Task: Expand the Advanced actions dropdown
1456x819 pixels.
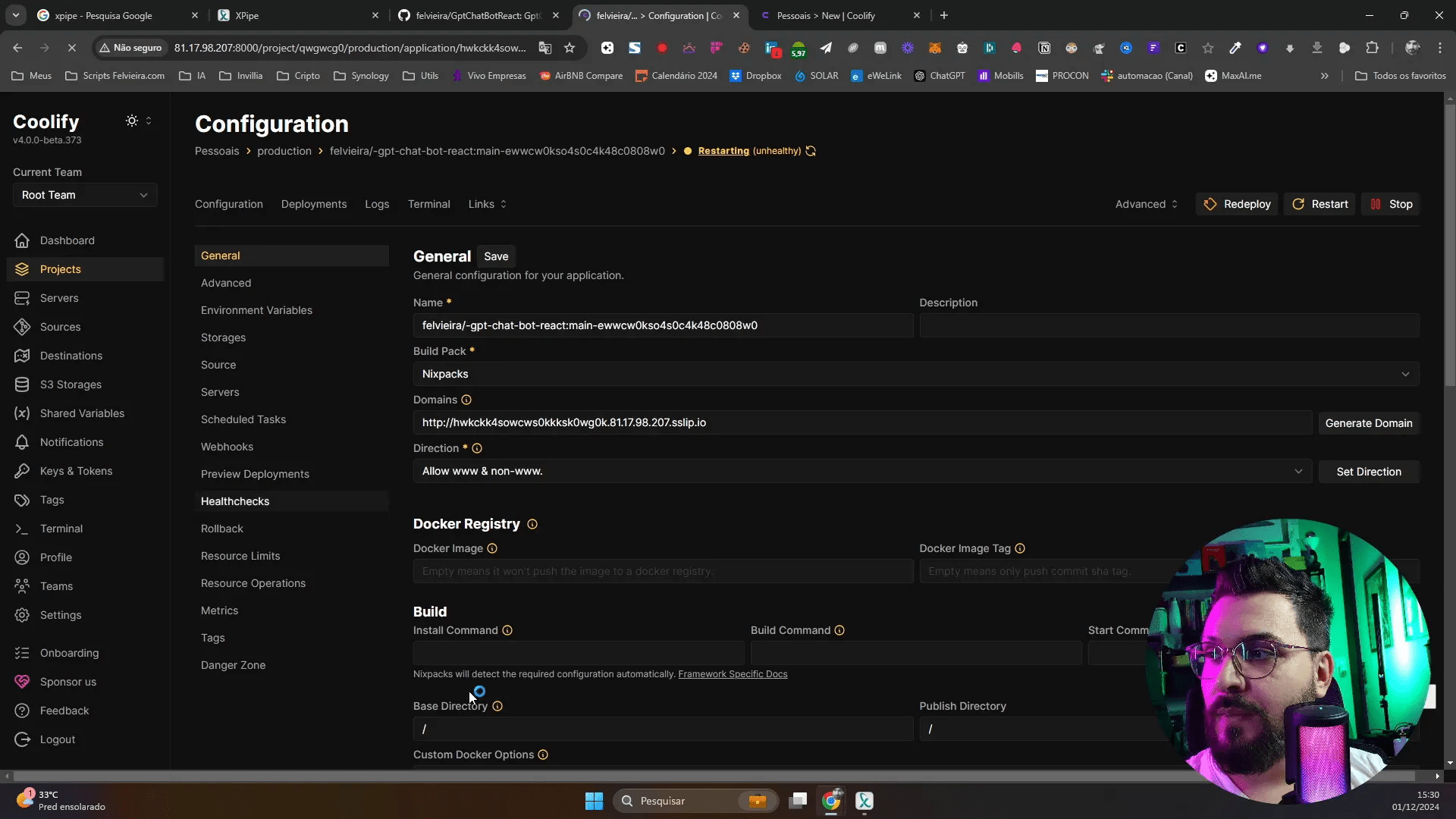Action: (x=1147, y=204)
